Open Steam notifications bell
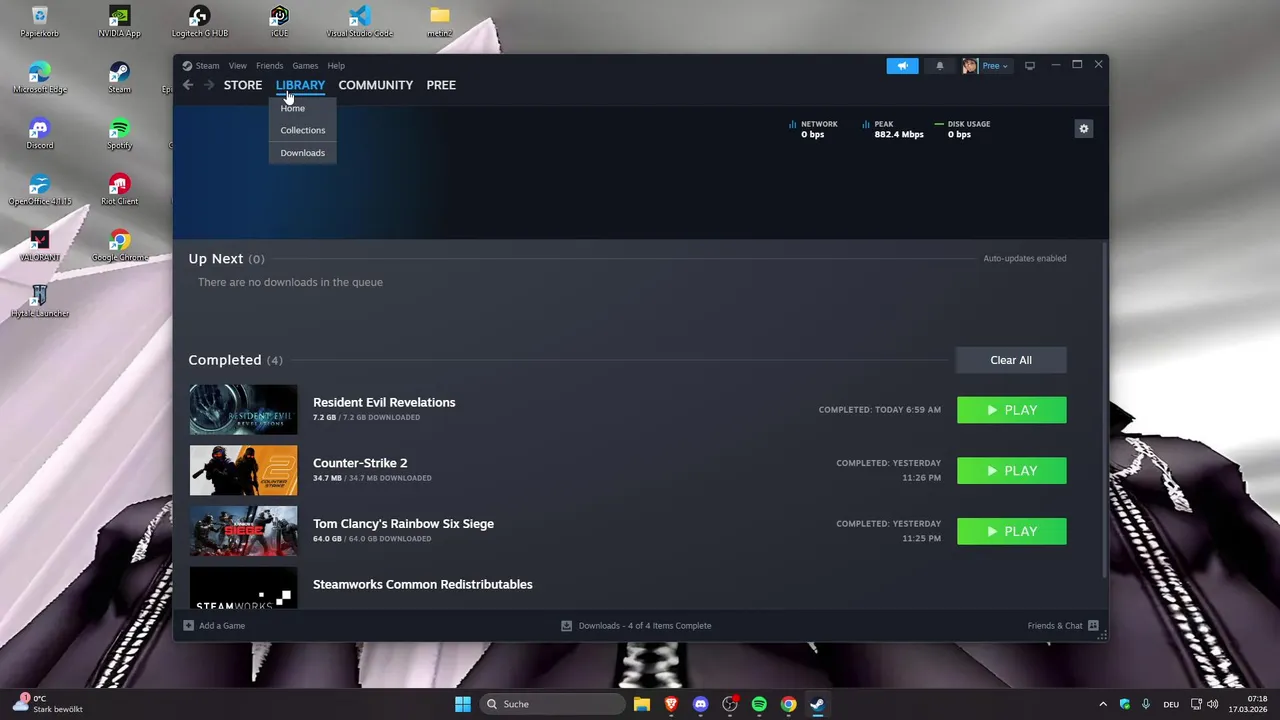1280x720 pixels. click(939, 66)
